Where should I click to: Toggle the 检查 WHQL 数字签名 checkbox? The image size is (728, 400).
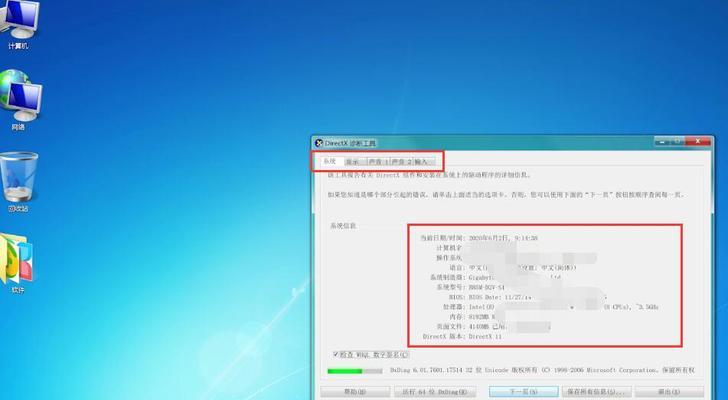pyautogui.click(x=336, y=355)
